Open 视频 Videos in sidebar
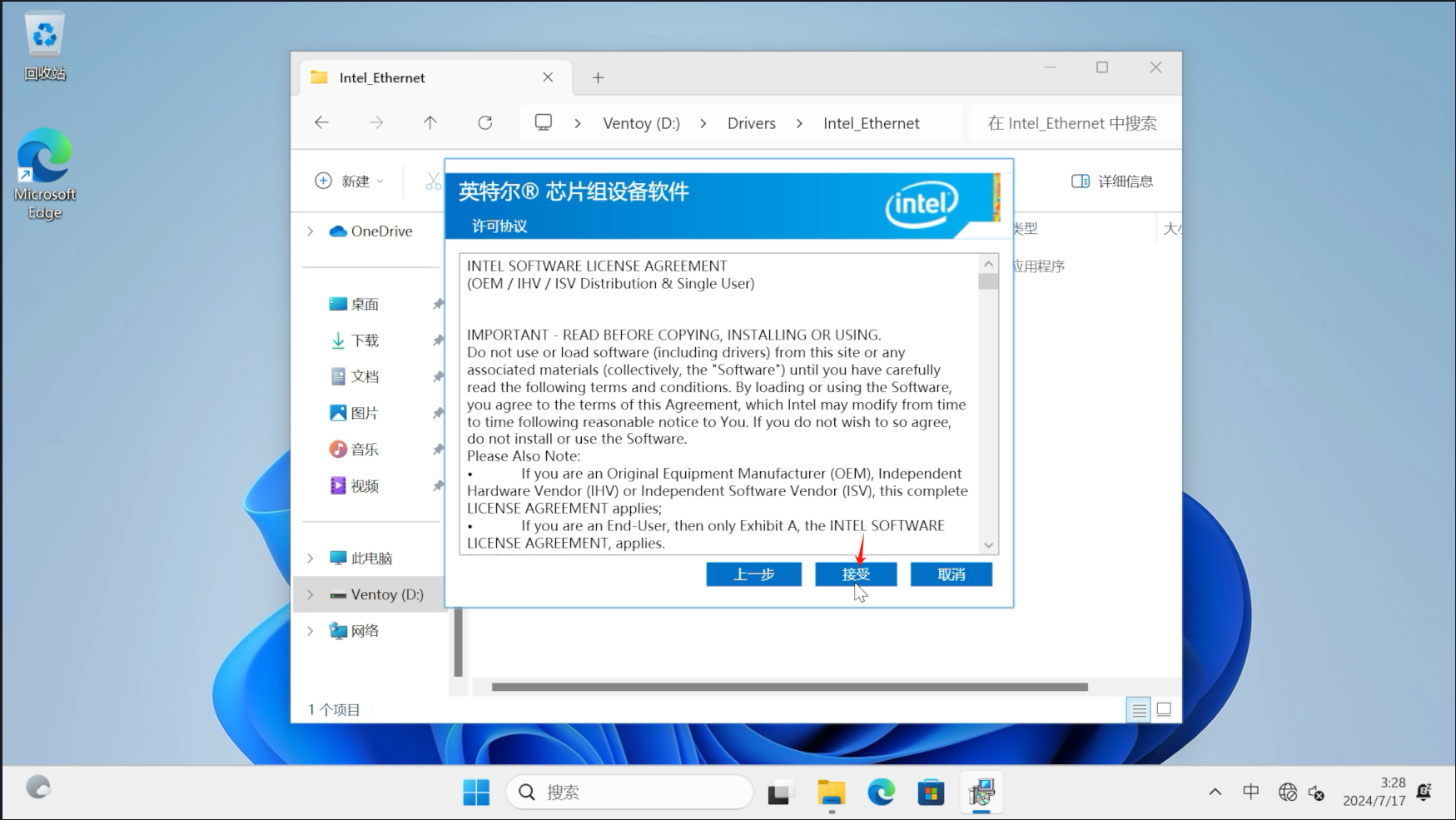 [x=355, y=485]
